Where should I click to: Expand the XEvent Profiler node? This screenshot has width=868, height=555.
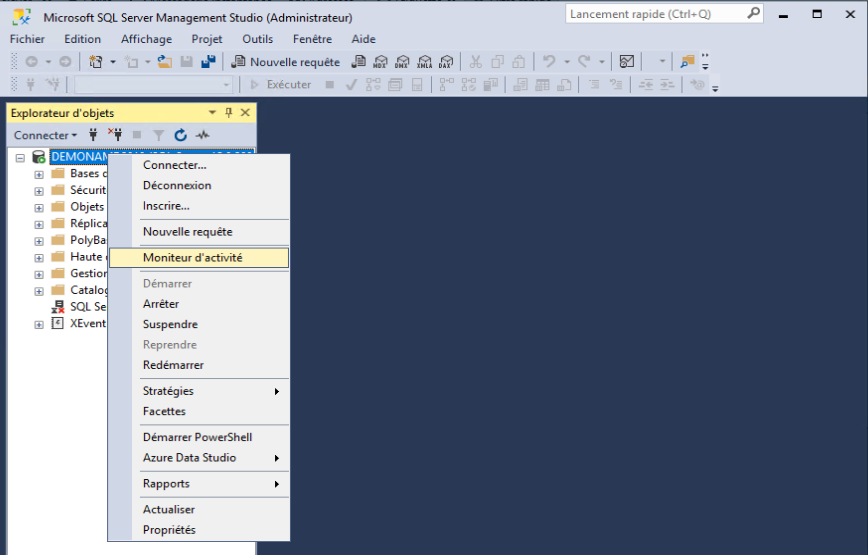pyautogui.click(x=39, y=324)
